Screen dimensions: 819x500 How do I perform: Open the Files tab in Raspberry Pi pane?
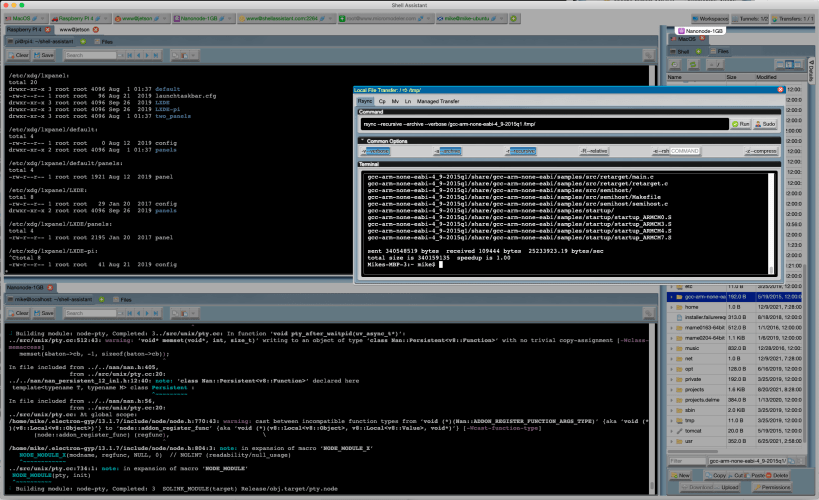click(104, 41)
